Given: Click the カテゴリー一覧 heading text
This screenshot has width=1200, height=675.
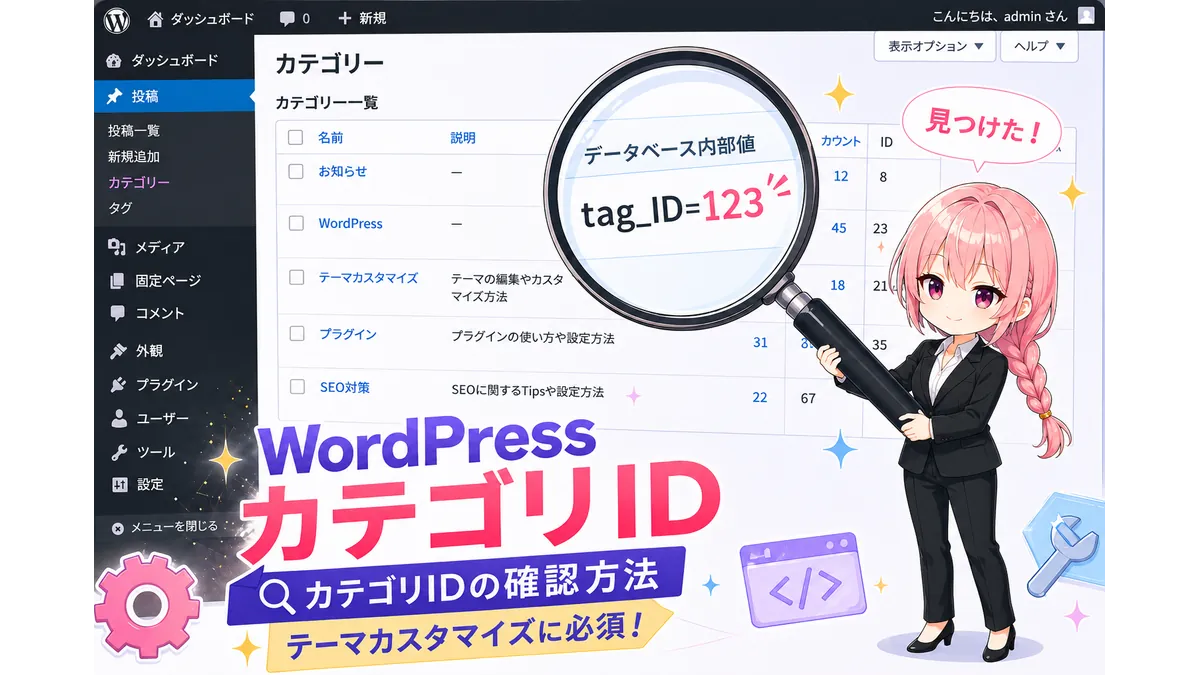Looking at the screenshot, I should click(x=327, y=102).
